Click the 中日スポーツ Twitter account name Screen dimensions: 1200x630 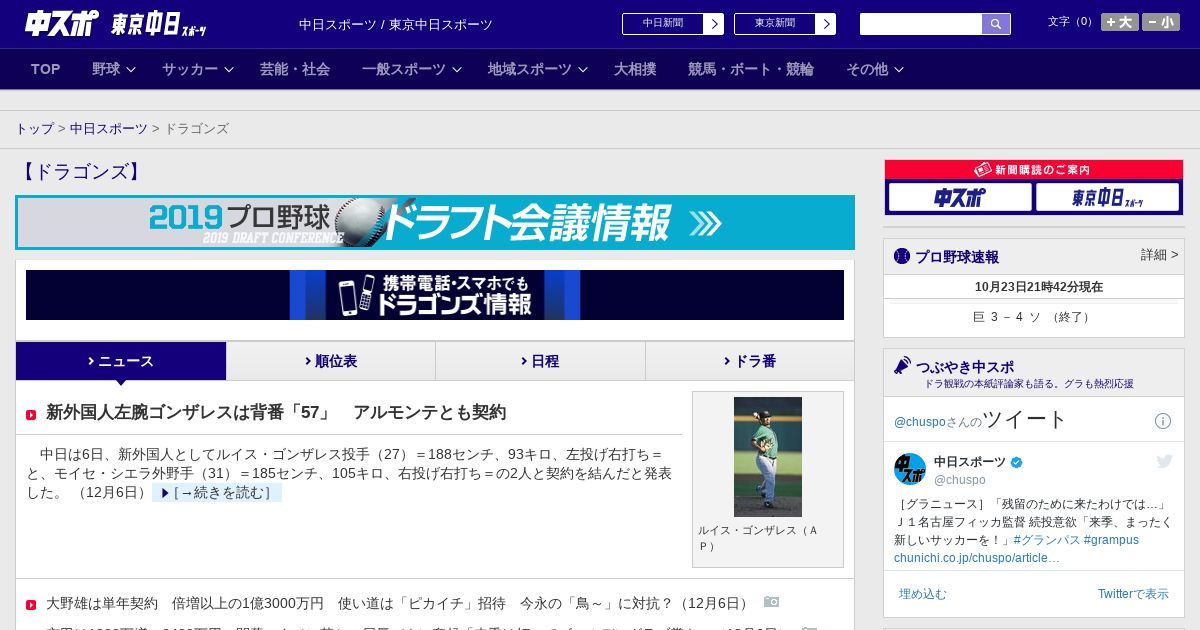[970, 462]
